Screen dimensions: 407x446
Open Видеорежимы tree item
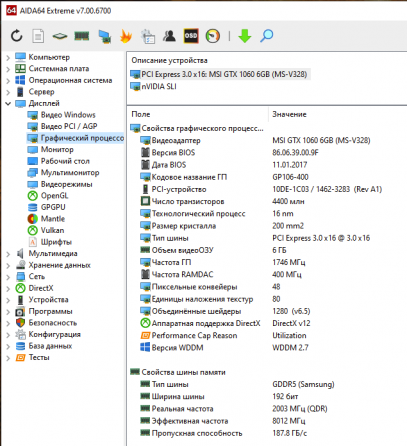60,184
